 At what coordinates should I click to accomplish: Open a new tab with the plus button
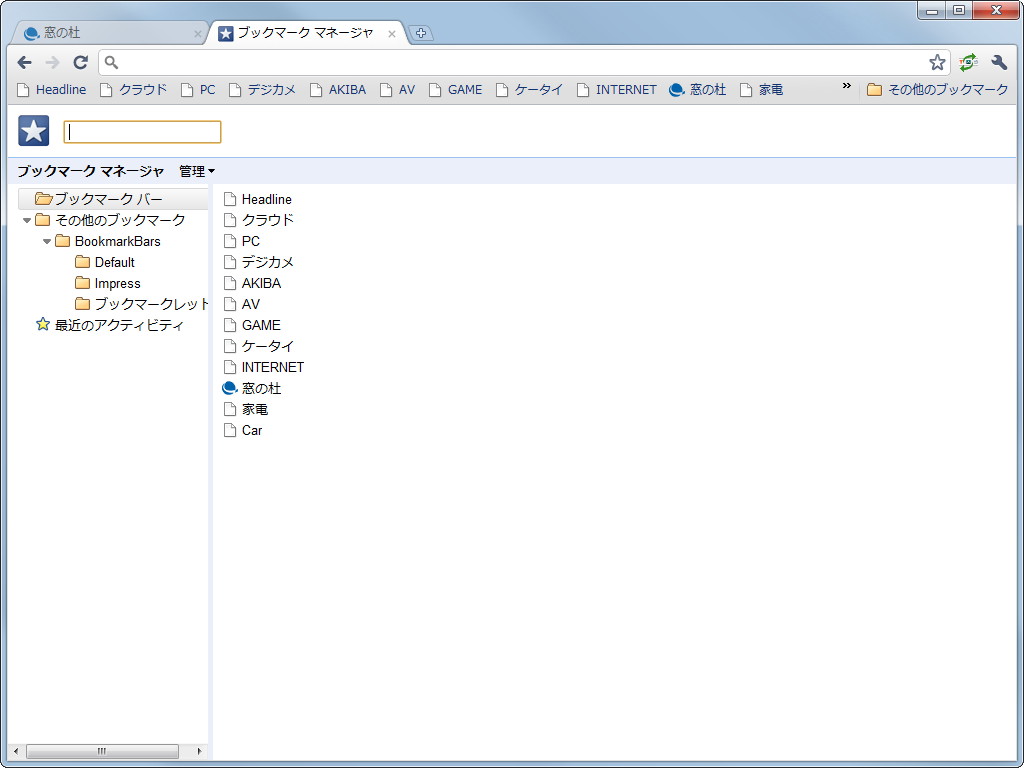[x=420, y=32]
